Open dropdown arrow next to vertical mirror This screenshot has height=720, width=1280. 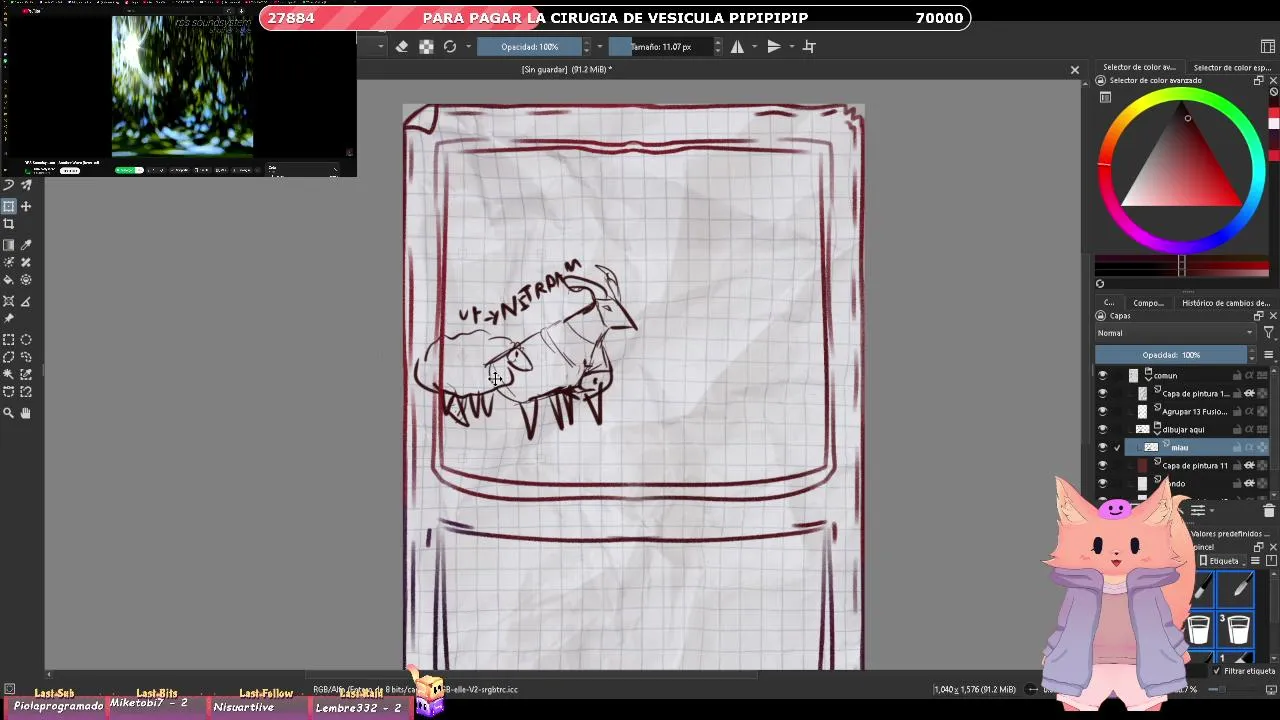[x=792, y=46]
